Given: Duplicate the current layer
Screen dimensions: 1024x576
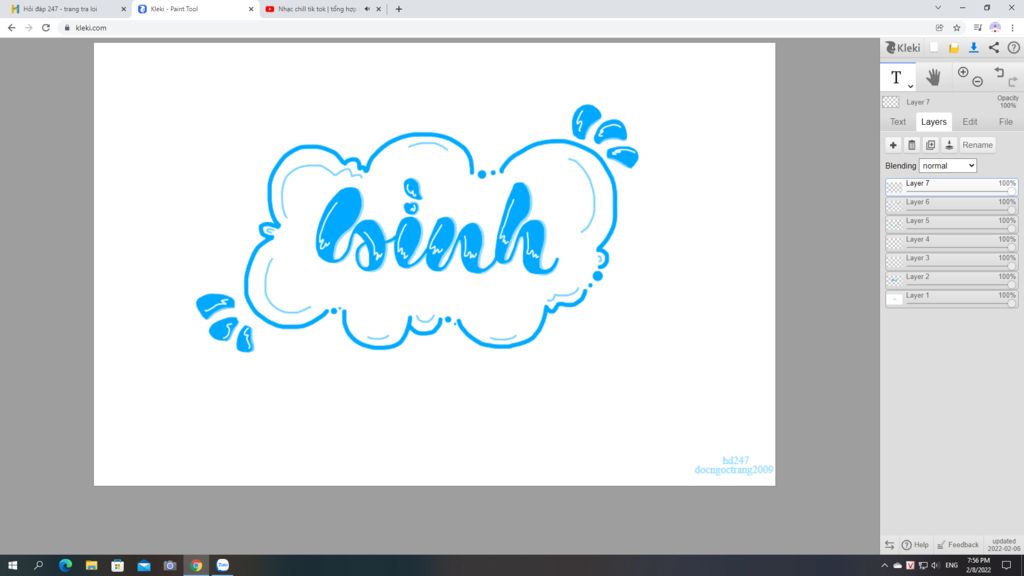Looking at the screenshot, I should tap(931, 145).
